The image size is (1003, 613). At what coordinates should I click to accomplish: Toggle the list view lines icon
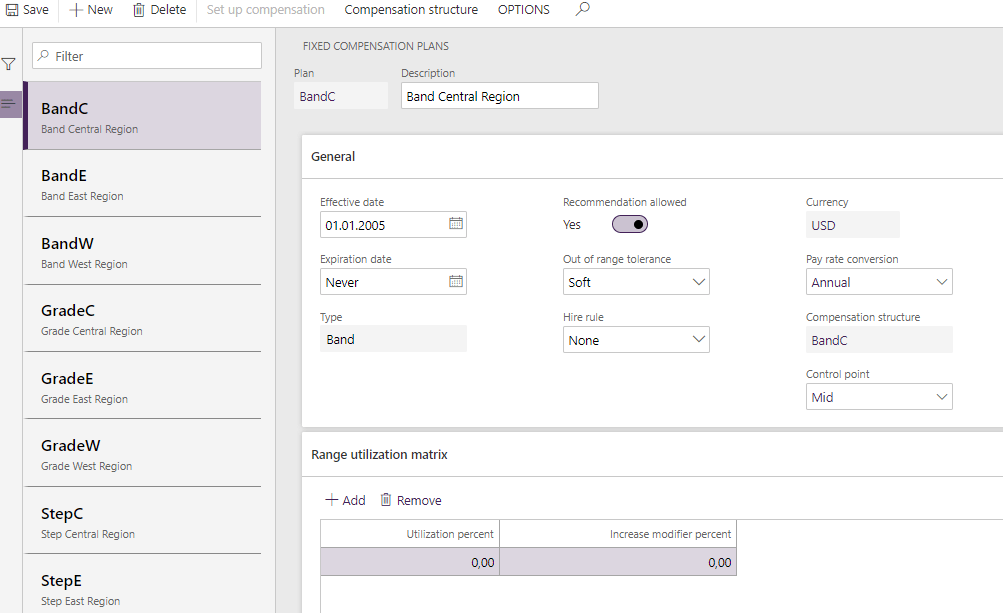click(9, 104)
